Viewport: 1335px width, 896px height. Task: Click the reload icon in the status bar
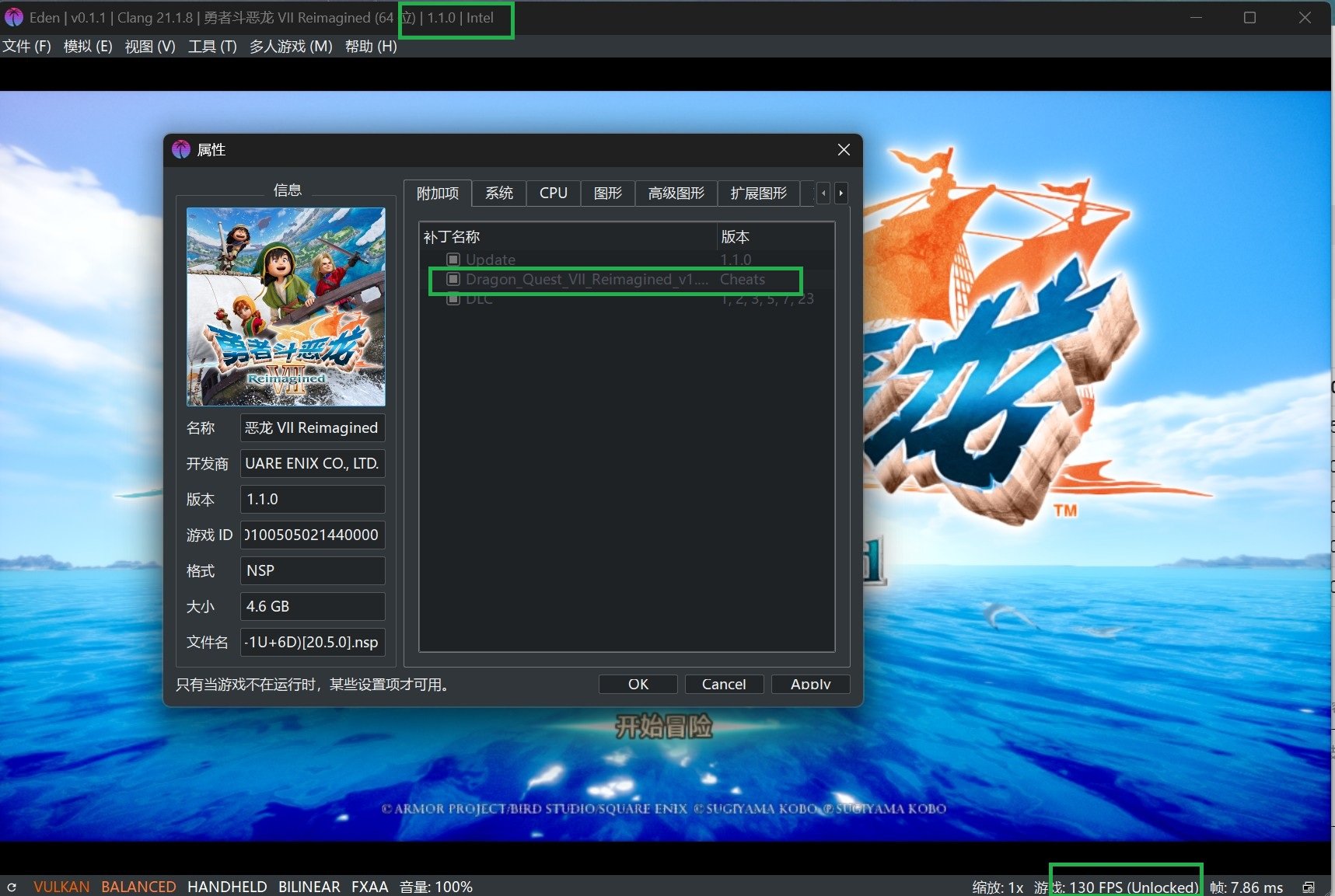(12, 887)
